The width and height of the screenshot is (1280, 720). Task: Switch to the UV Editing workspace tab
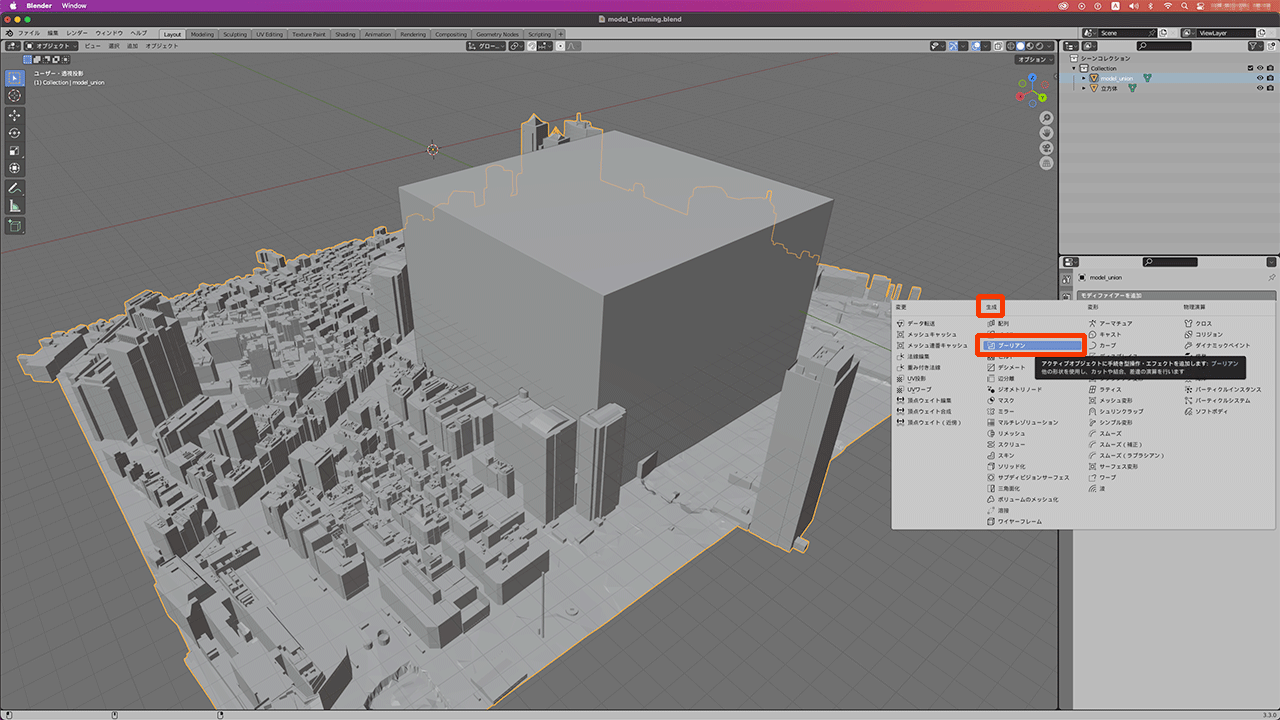(x=269, y=34)
